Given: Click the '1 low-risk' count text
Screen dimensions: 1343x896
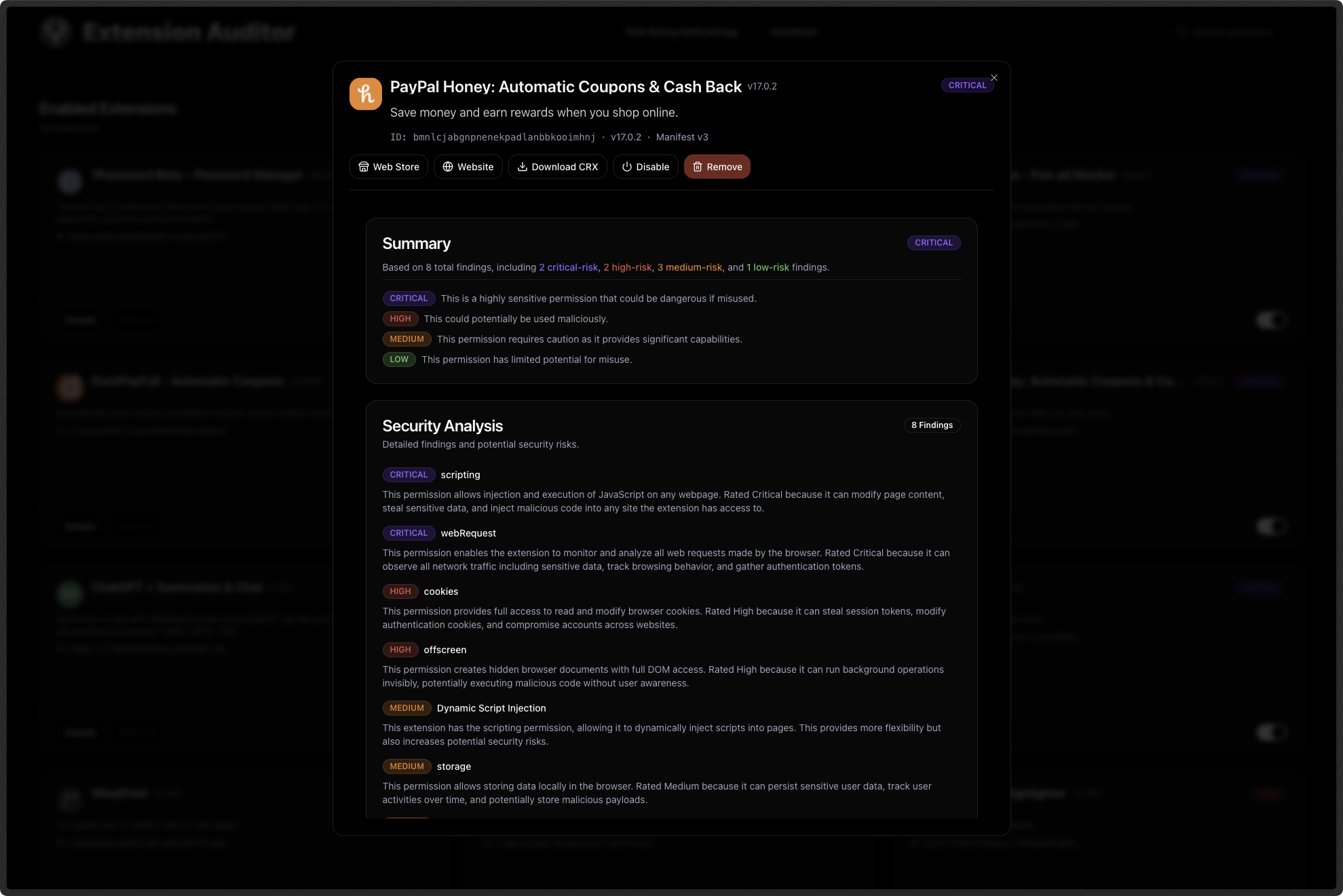Looking at the screenshot, I should click(768, 267).
